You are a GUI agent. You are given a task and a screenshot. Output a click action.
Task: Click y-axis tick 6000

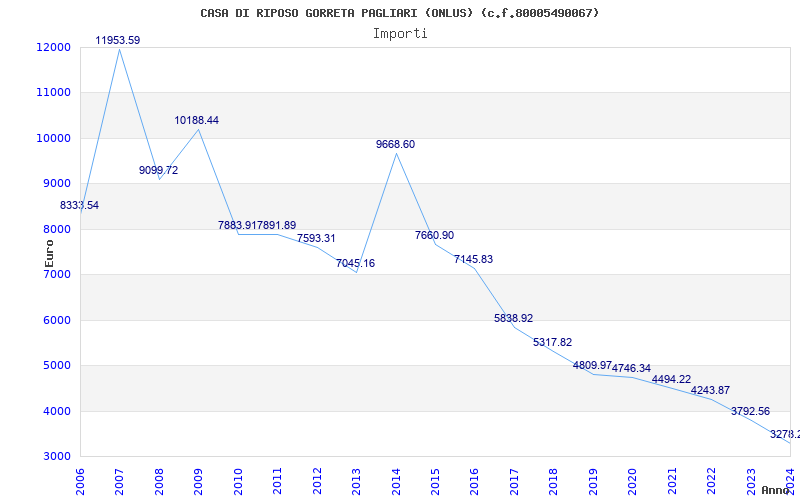56,320
